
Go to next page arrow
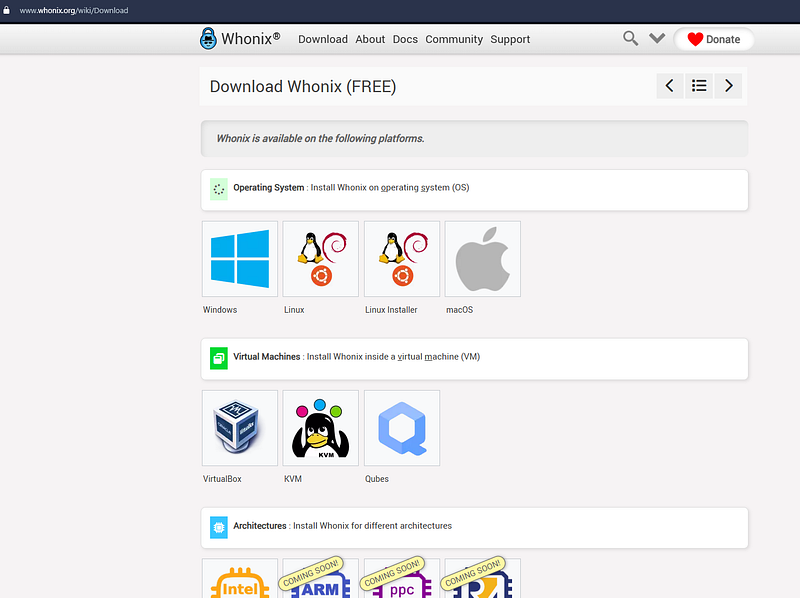point(729,86)
